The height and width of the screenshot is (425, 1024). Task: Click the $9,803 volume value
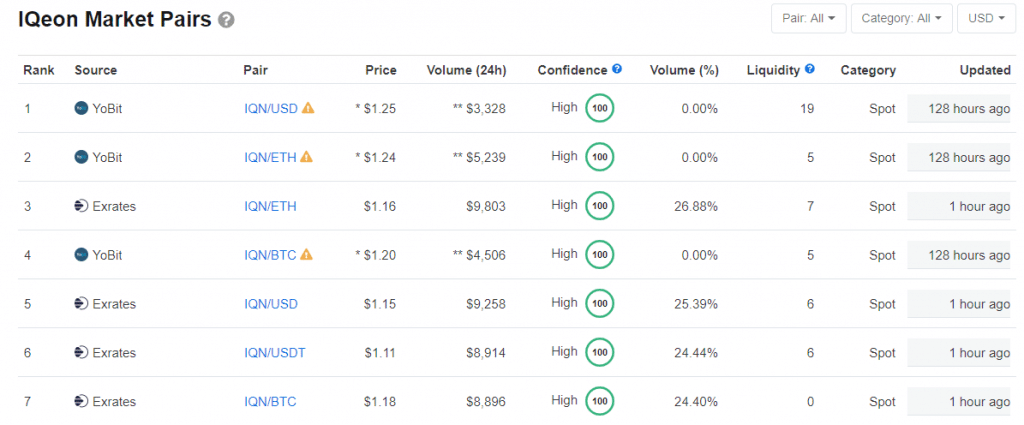point(486,206)
